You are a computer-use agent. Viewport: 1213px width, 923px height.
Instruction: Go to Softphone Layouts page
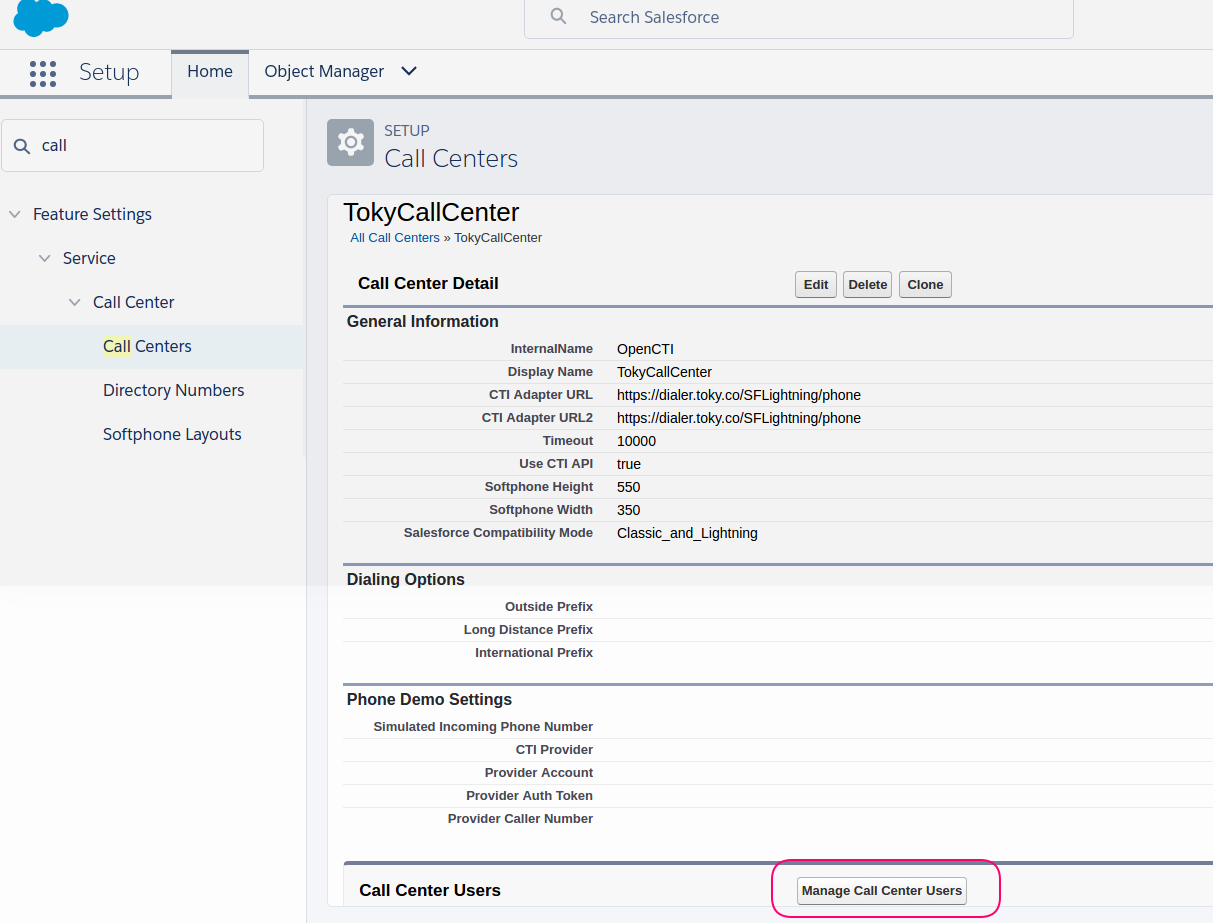[172, 434]
